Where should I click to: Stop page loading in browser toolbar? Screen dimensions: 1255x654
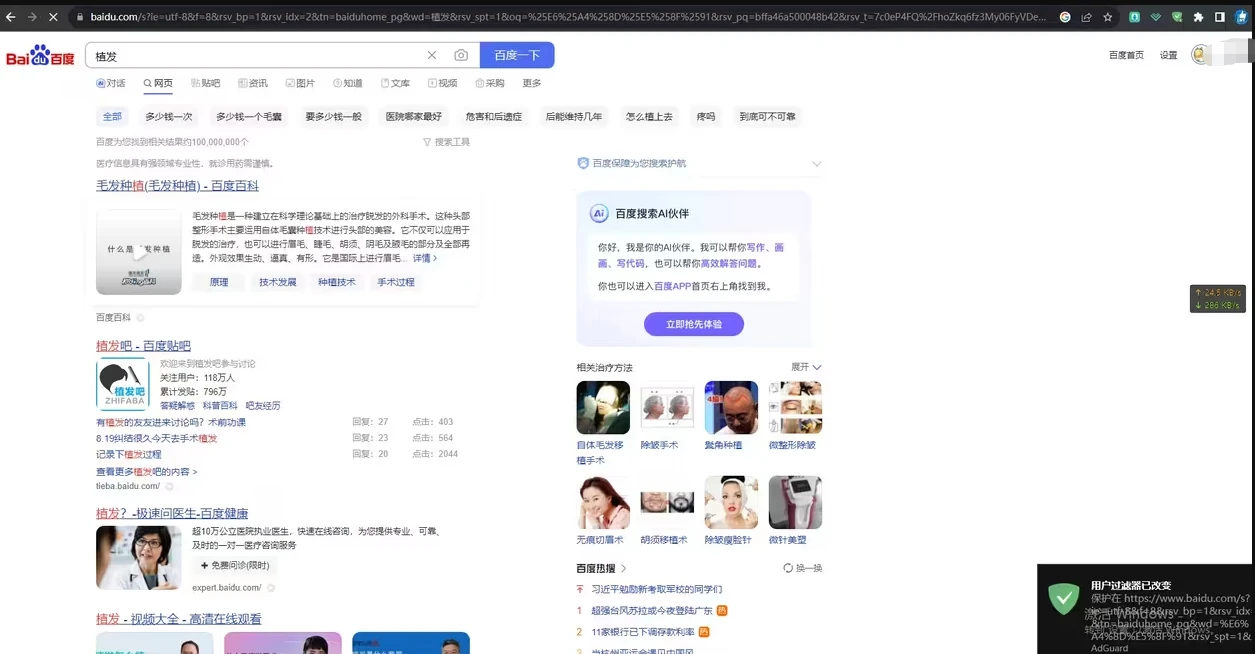52,17
